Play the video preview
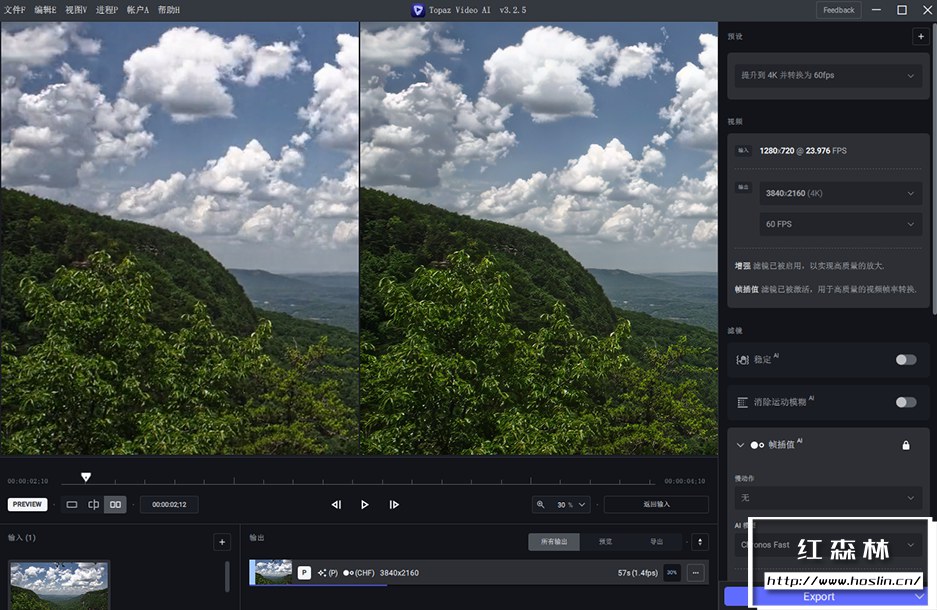 pos(365,505)
